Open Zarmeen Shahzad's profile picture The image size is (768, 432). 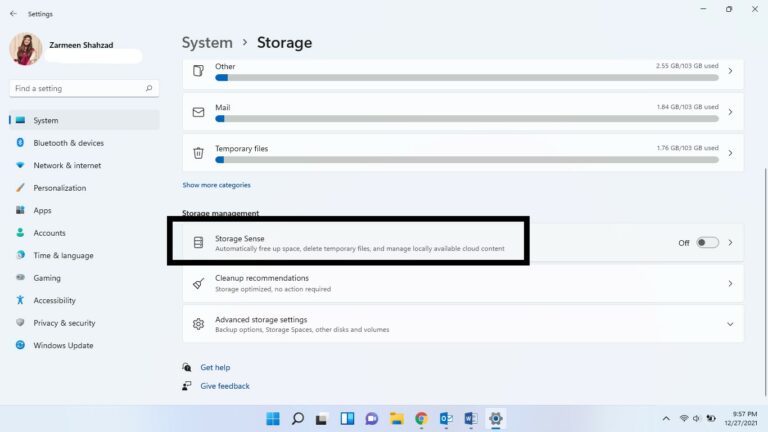pyautogui.click(x=25, y=49)
